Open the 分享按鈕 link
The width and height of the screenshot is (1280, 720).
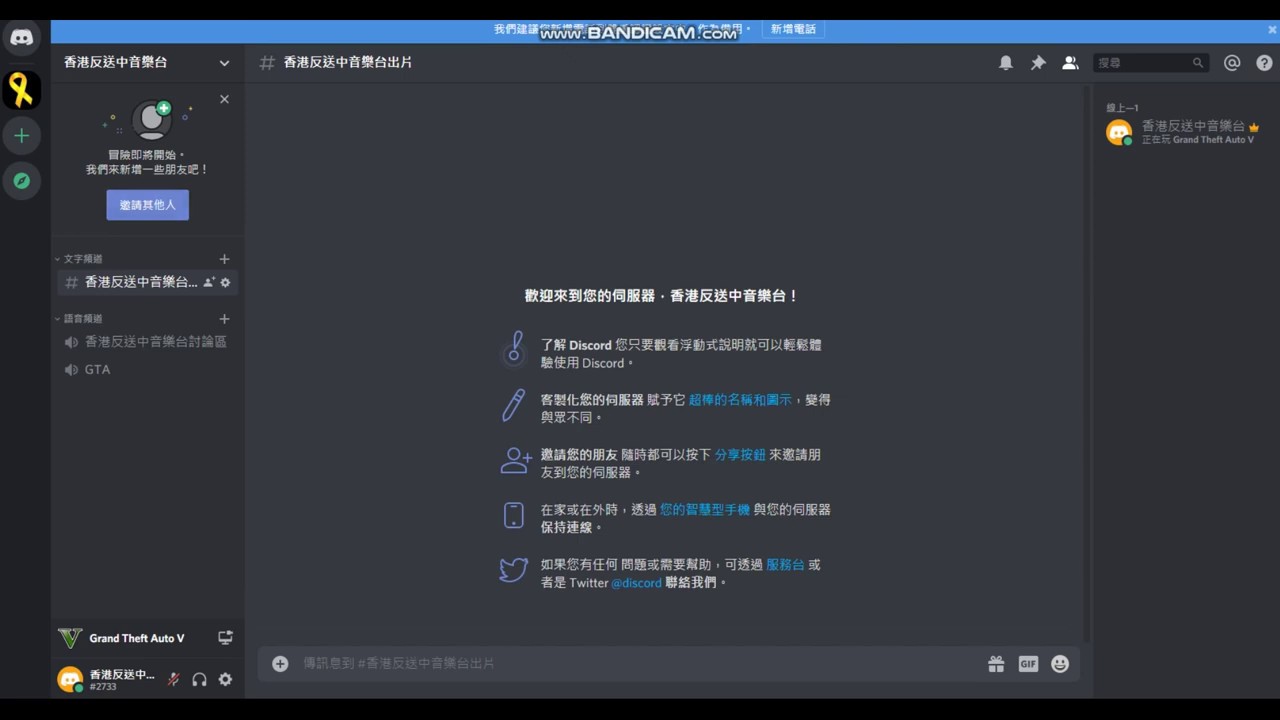coord(740,455)
